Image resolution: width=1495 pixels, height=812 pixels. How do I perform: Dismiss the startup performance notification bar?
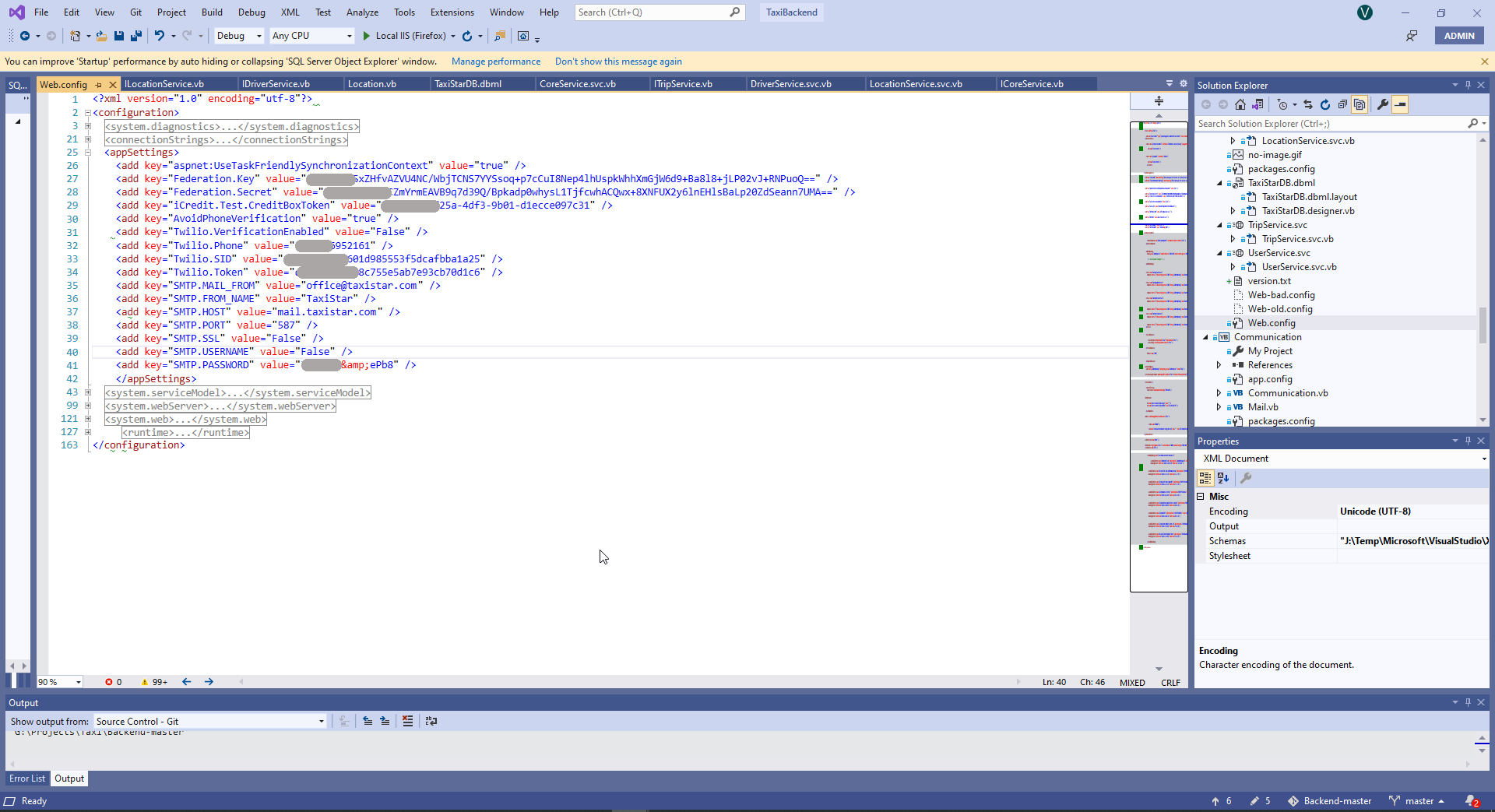coord(1484,62)
